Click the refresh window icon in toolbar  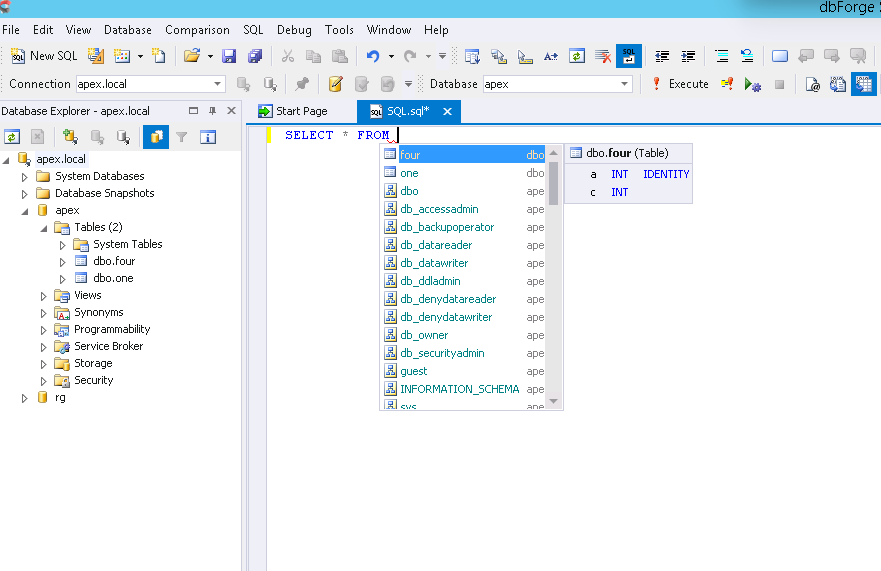[576, 56]
